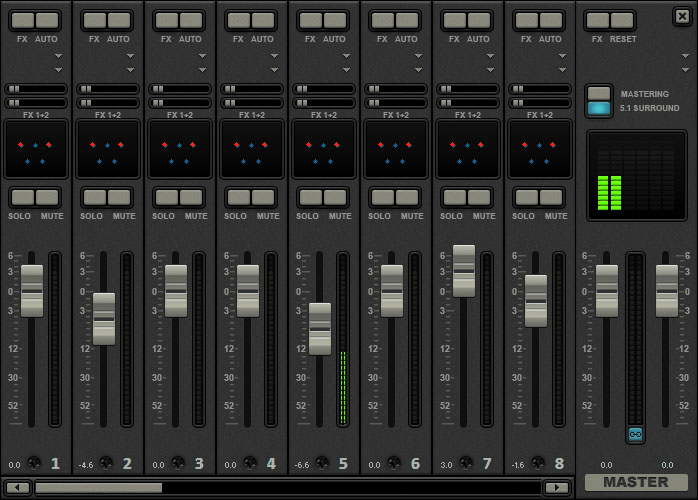Click the master FX button
698x500 pixels.
coord(597,20)
